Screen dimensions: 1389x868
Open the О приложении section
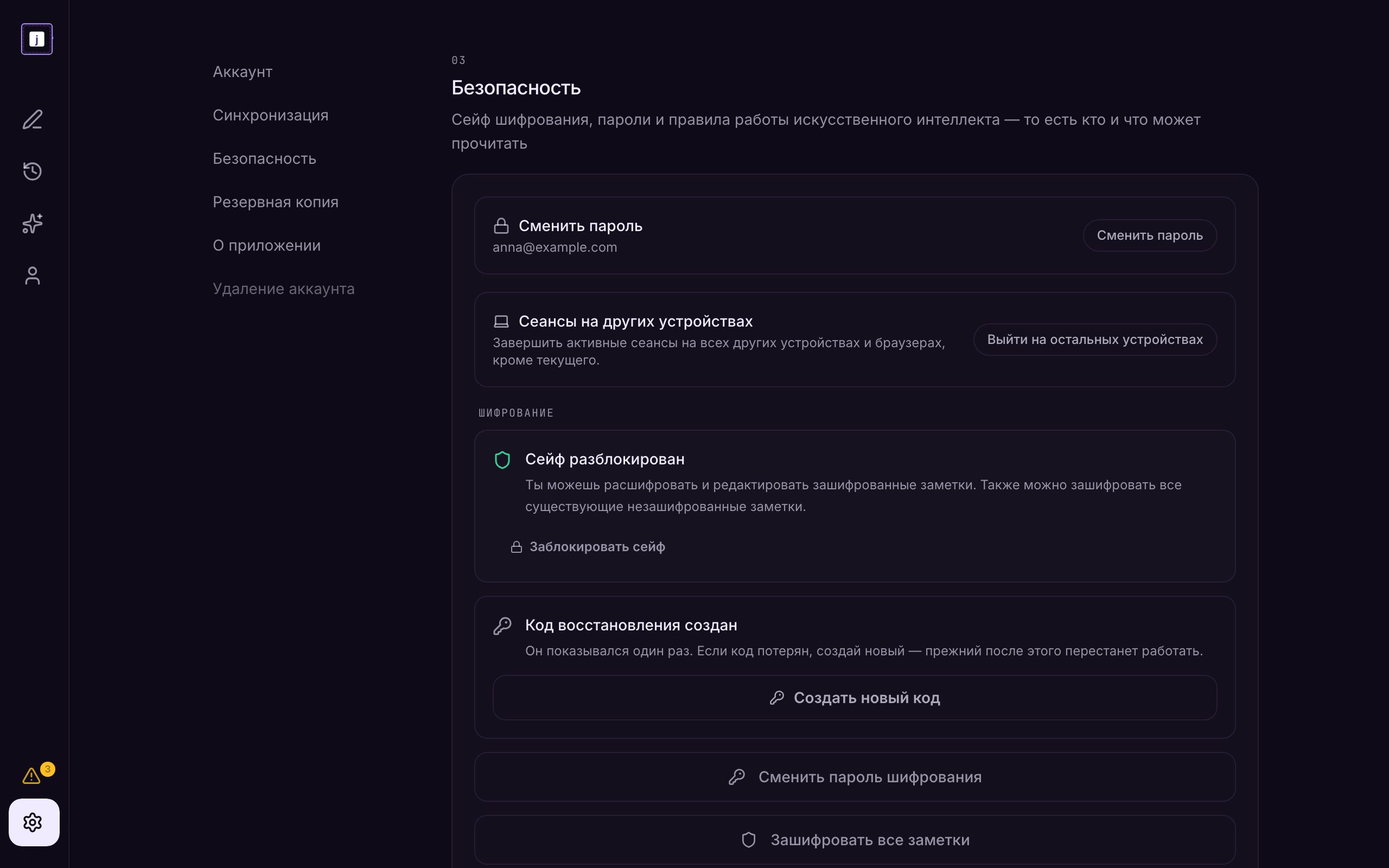[266, 245]
